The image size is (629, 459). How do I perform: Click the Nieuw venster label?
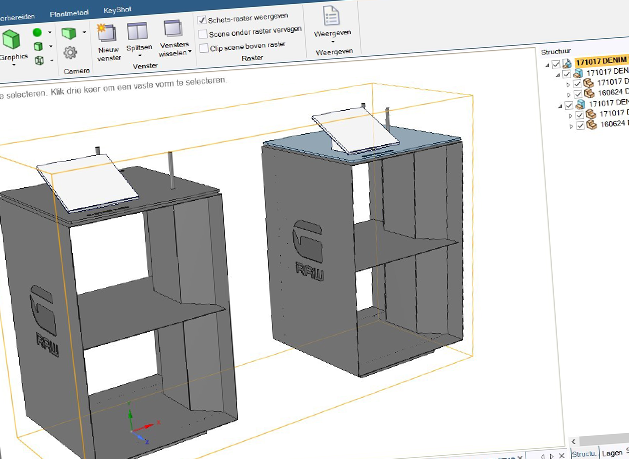coord(109,54)
